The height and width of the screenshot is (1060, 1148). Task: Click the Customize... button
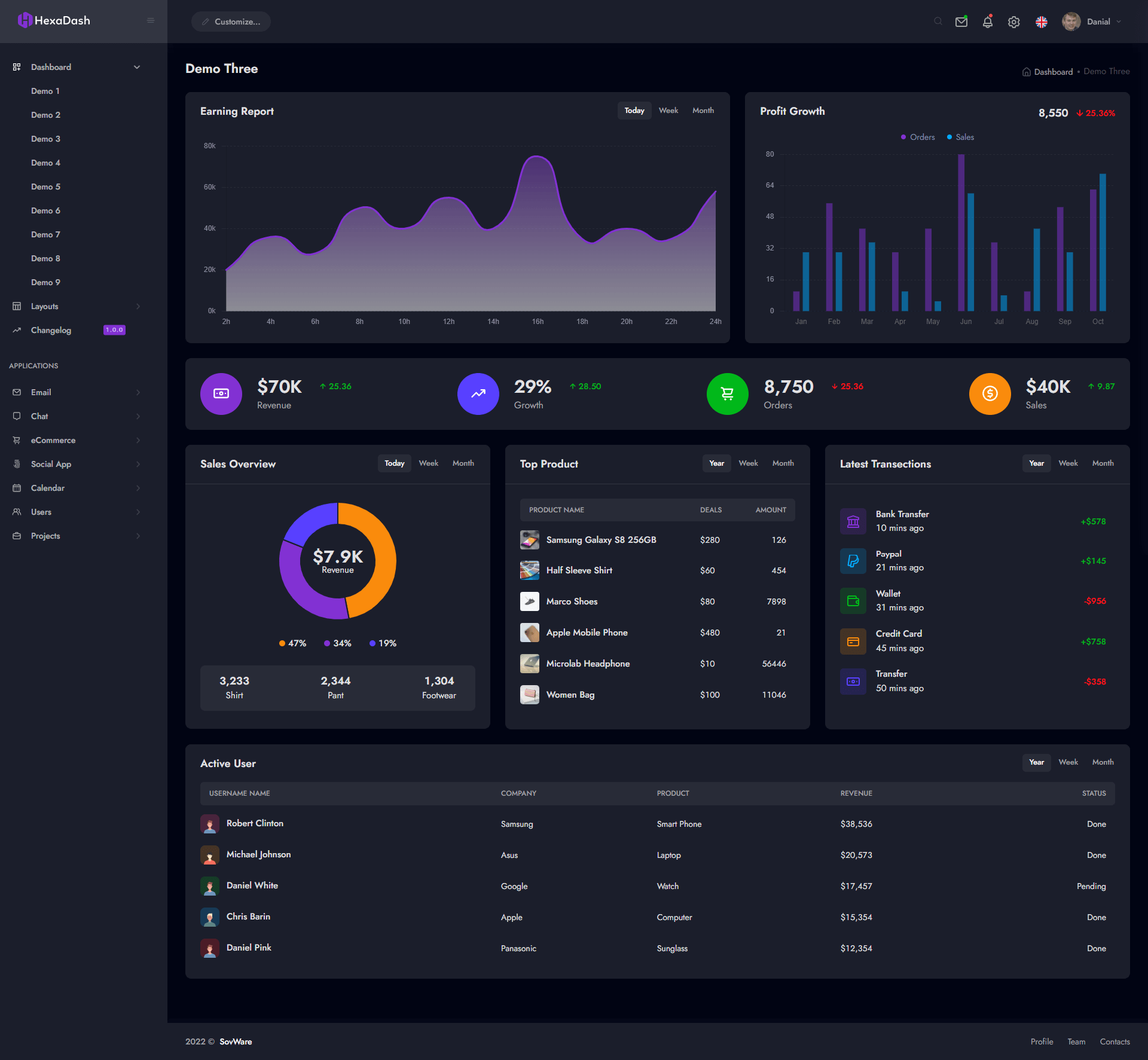pos(231,22)
